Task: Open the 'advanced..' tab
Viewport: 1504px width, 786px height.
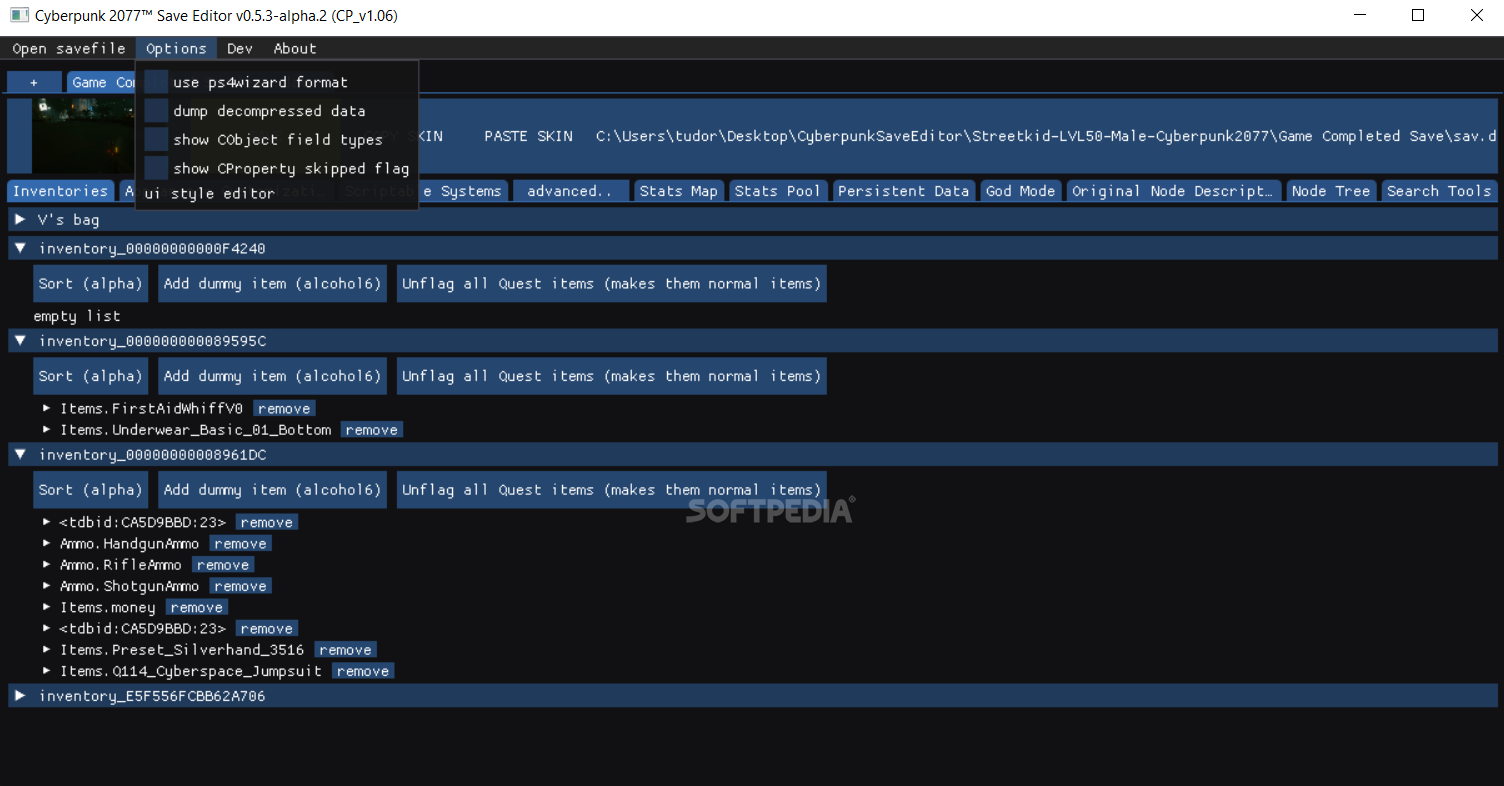Action: pyautogui.click(x=570, y=191)
